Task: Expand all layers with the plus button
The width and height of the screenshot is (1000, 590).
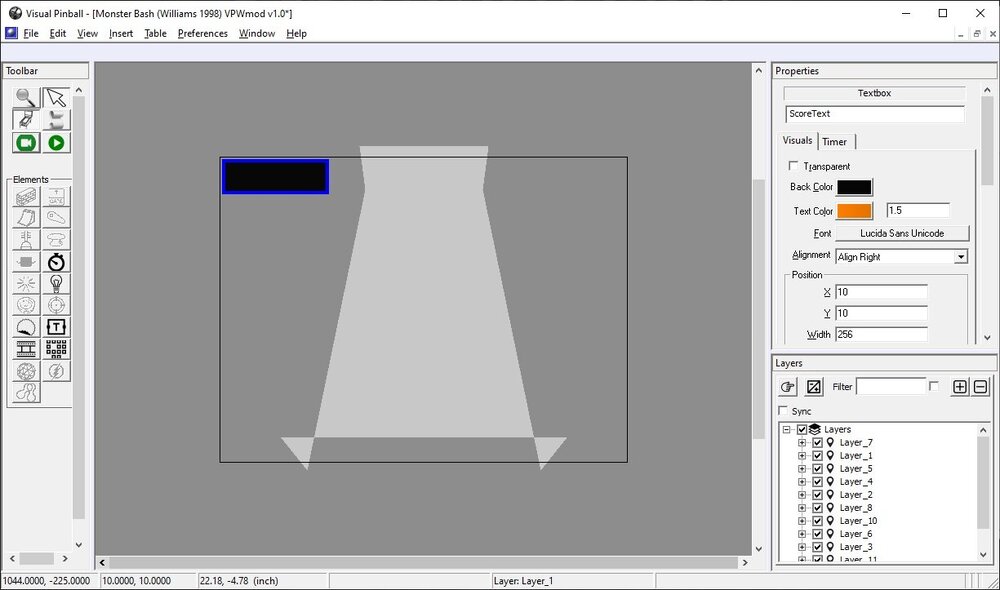Action: pyautogui.click(x=960, y=387)
